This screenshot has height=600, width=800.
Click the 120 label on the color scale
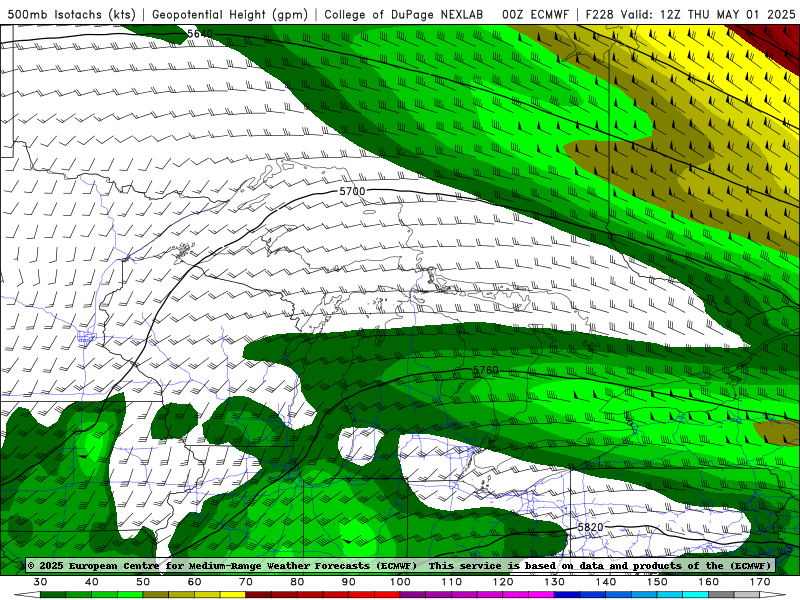click(x=503, y=582)
